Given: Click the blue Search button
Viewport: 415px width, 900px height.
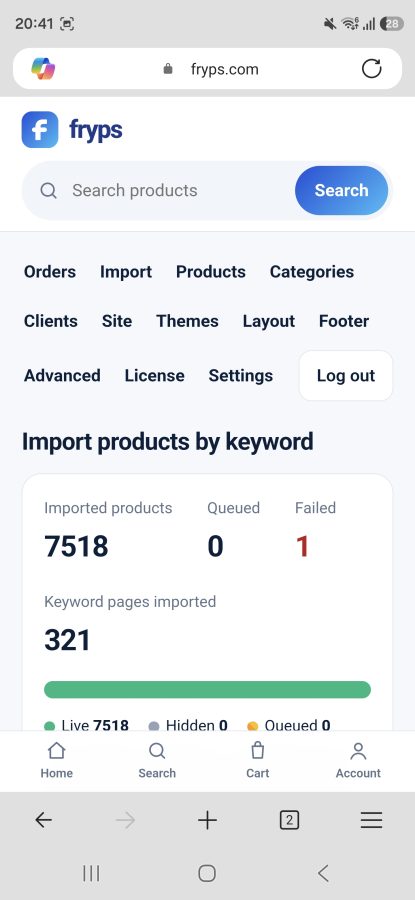Looking at the screenshot, I should pyautogui.click(x=342, y=191).
